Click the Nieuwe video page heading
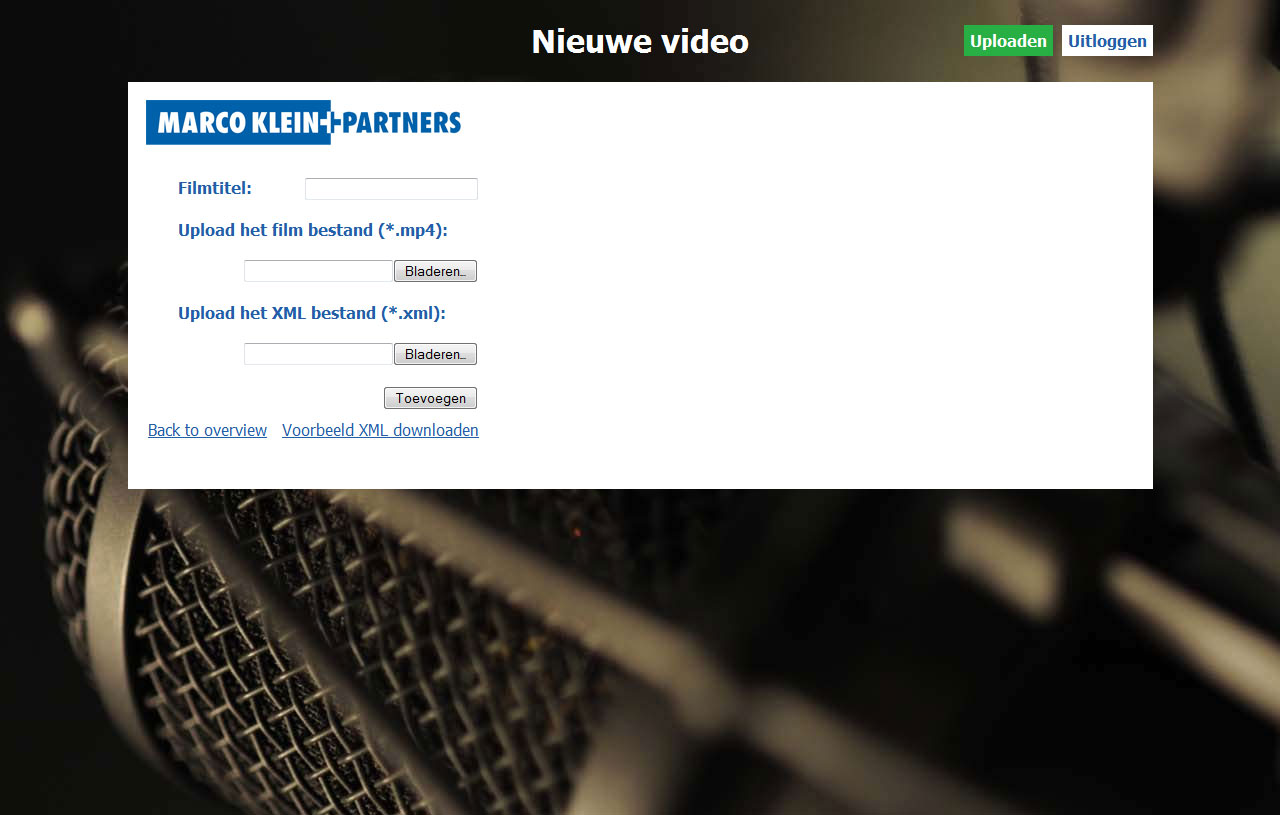Image resolution: width=1280 pixels, height=815 pixels. (640, 41)
